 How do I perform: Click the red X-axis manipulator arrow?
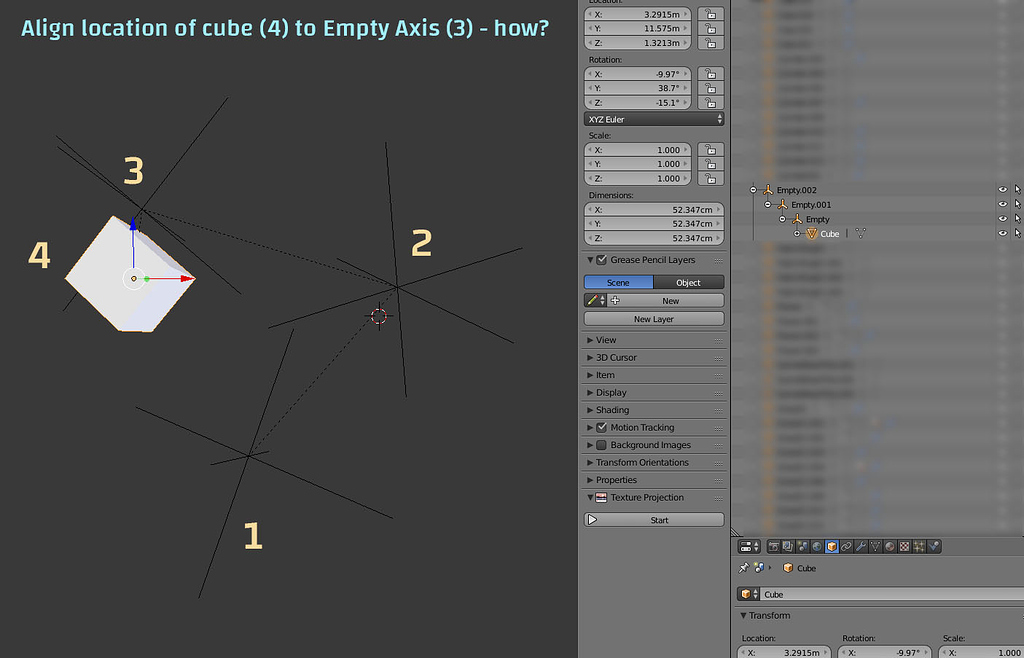(x=187, y=279)
